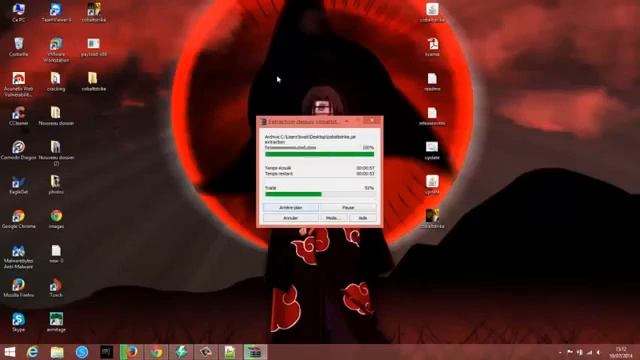Select the active WinRAR taskbar button
The width and height of the screenshot is (640, 360).
point(255,352)
